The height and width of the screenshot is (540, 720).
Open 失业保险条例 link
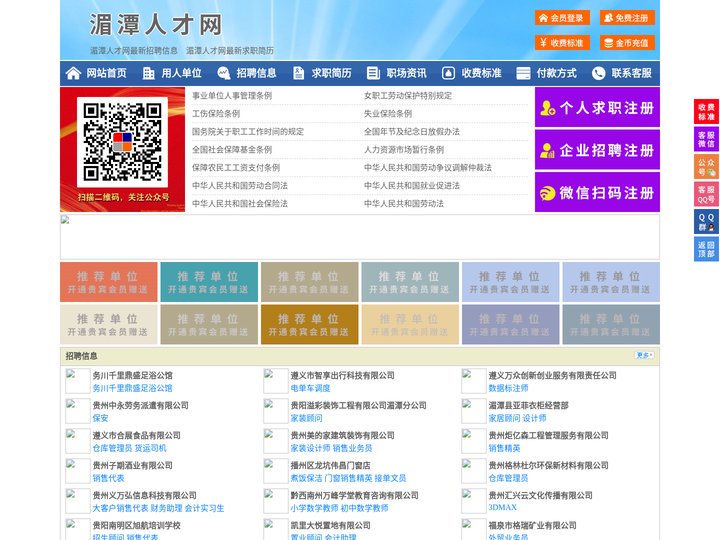point(388,113)
